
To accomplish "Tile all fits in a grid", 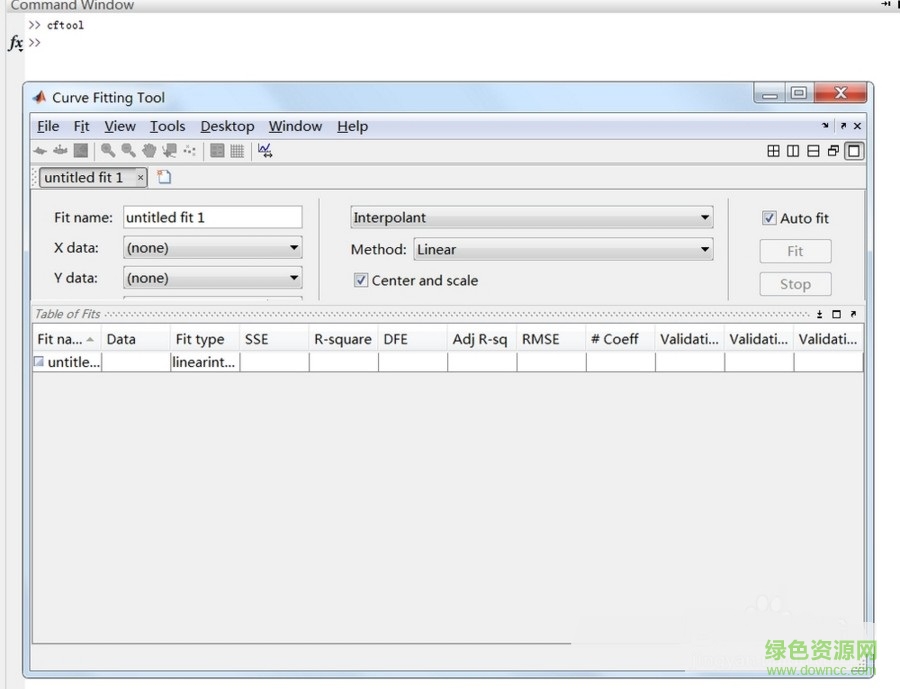I will (x=773, y=151).
